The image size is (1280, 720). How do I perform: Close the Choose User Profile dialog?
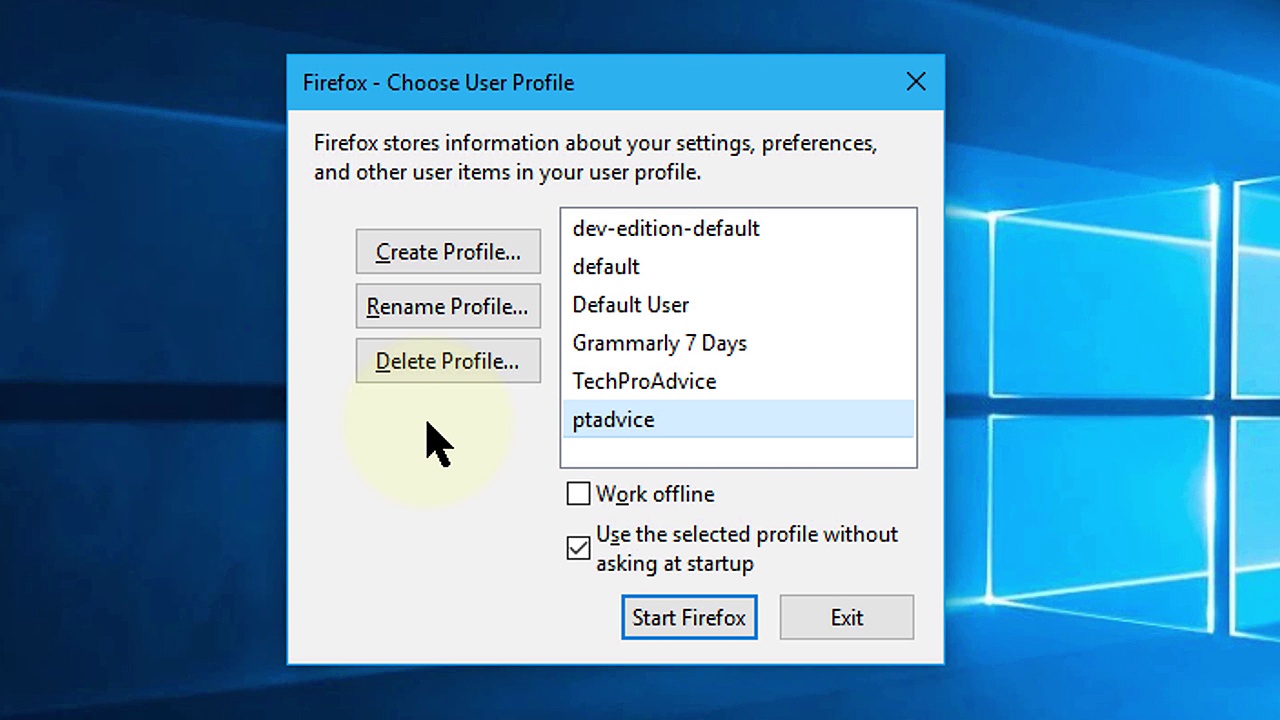[x=916, y=82]
